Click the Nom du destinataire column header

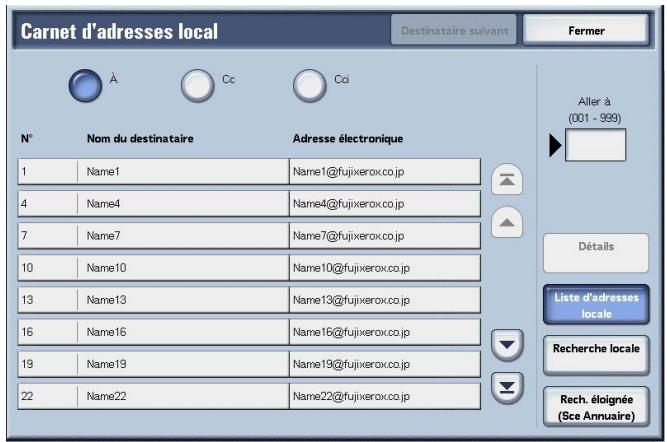(x=140, y=139)
